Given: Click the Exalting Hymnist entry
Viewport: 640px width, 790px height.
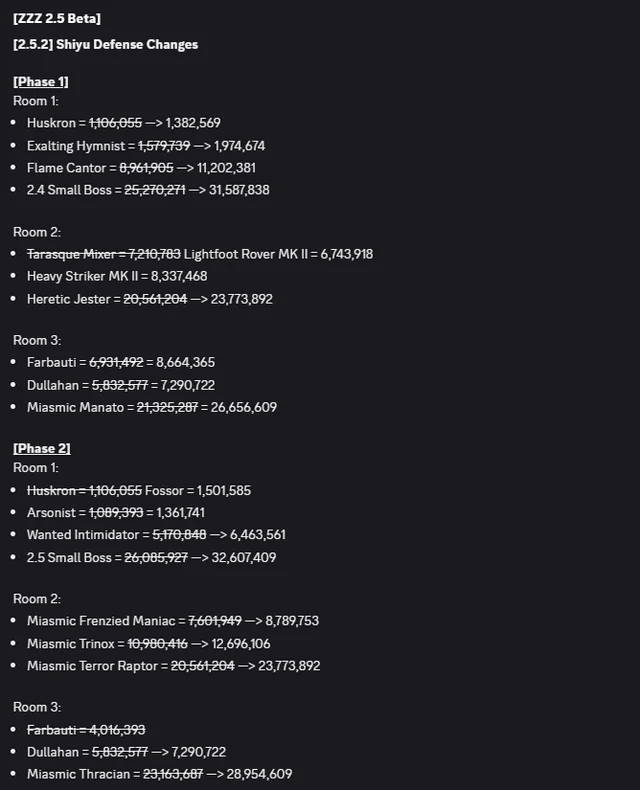Looking at the screenshot, I should click(x=146, y=145).
